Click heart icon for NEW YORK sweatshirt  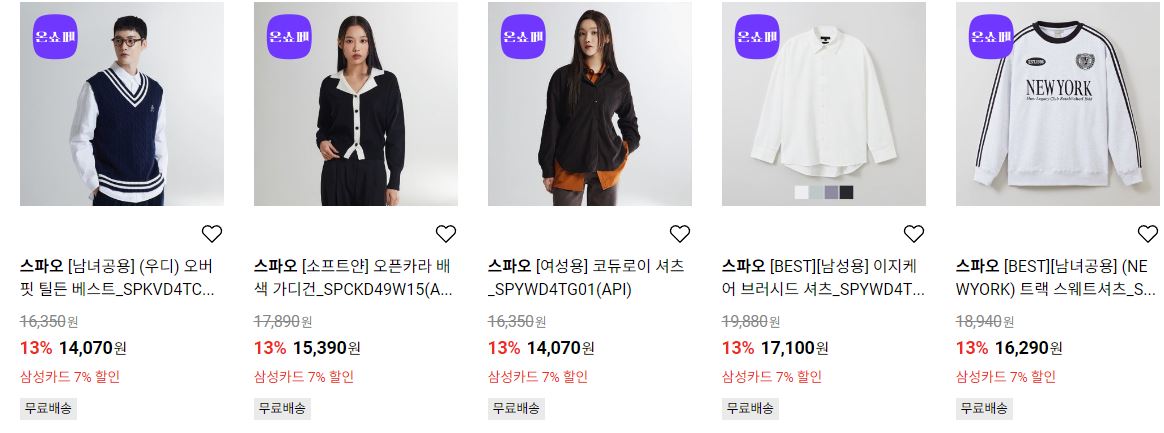[1147, 234]
